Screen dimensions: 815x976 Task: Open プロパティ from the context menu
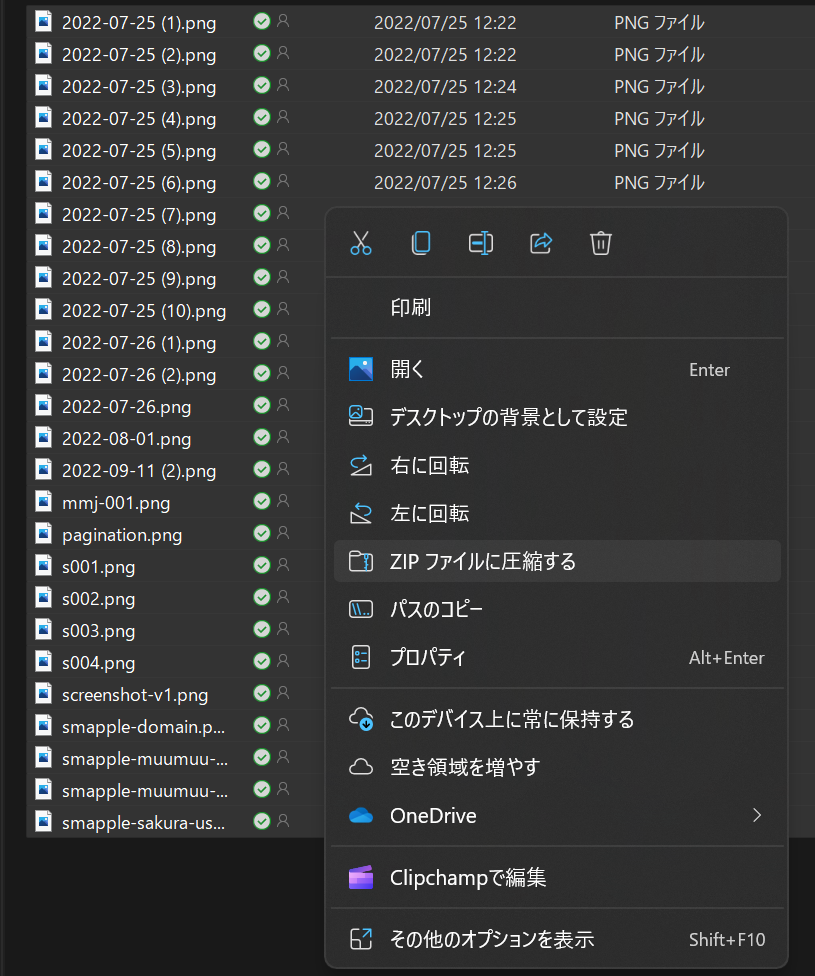click(x=428, y=658)
